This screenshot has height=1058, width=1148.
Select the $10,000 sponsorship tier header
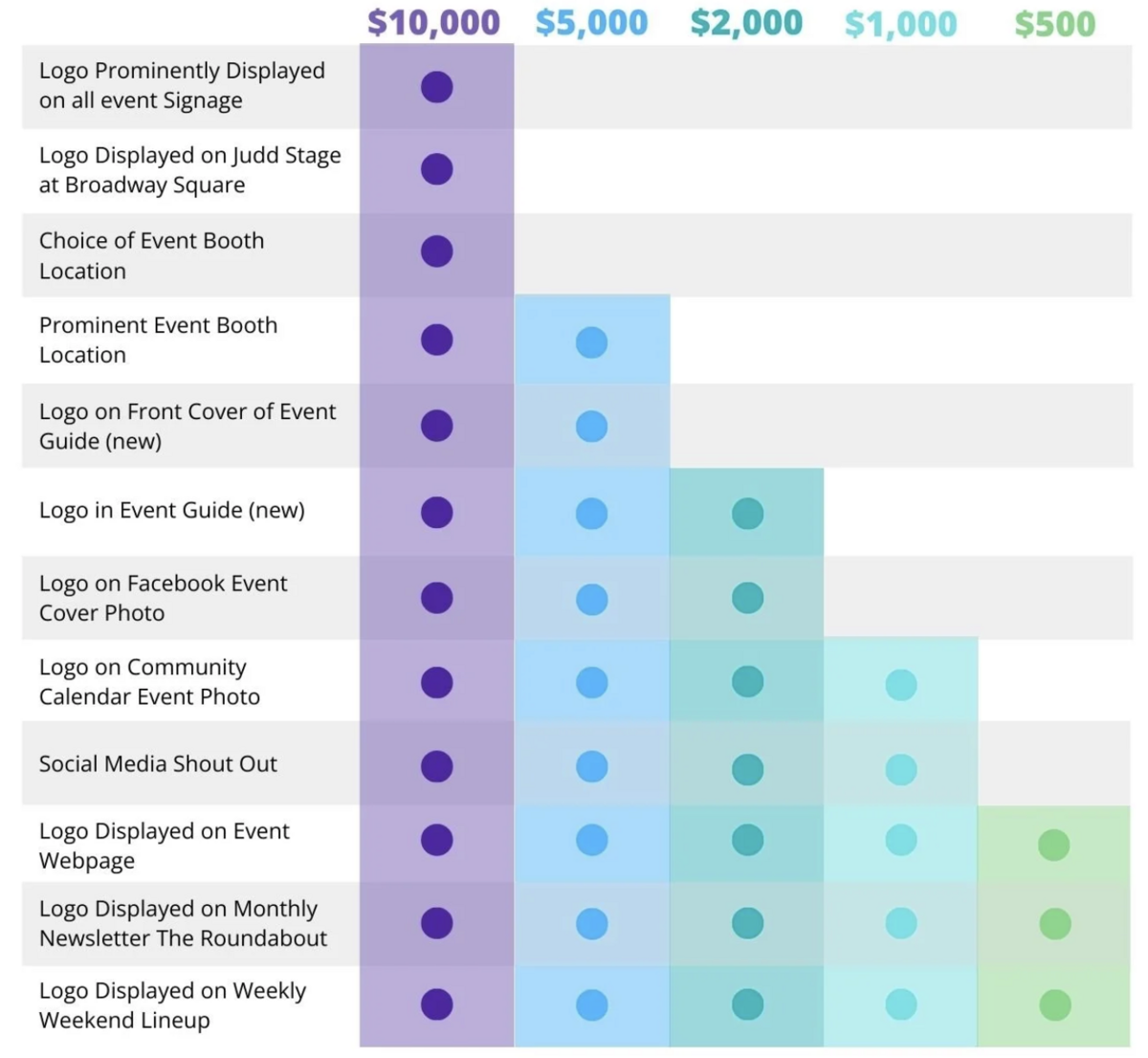tap(433, 23)
